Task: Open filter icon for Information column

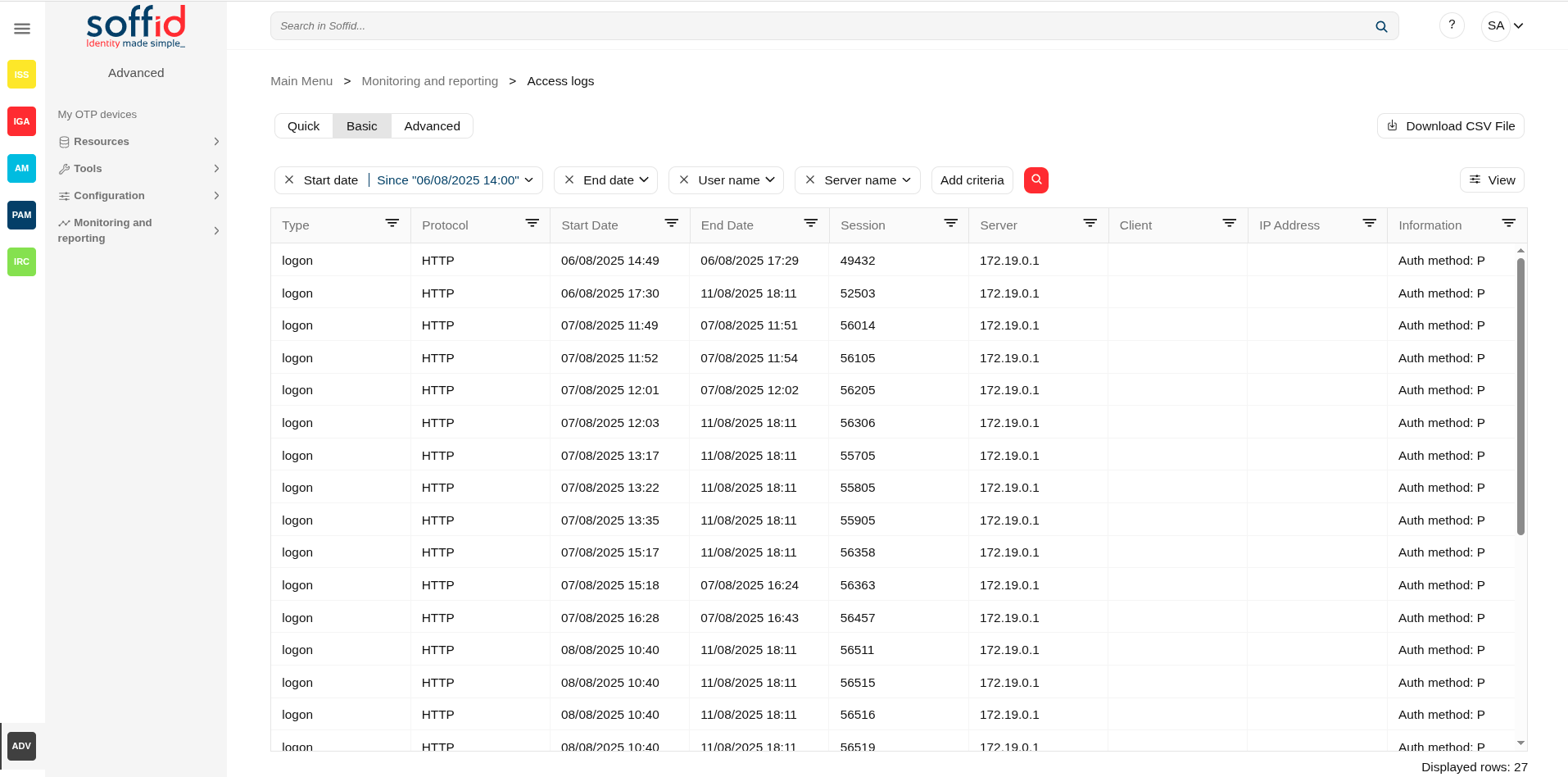Action: pos(1509,223)
